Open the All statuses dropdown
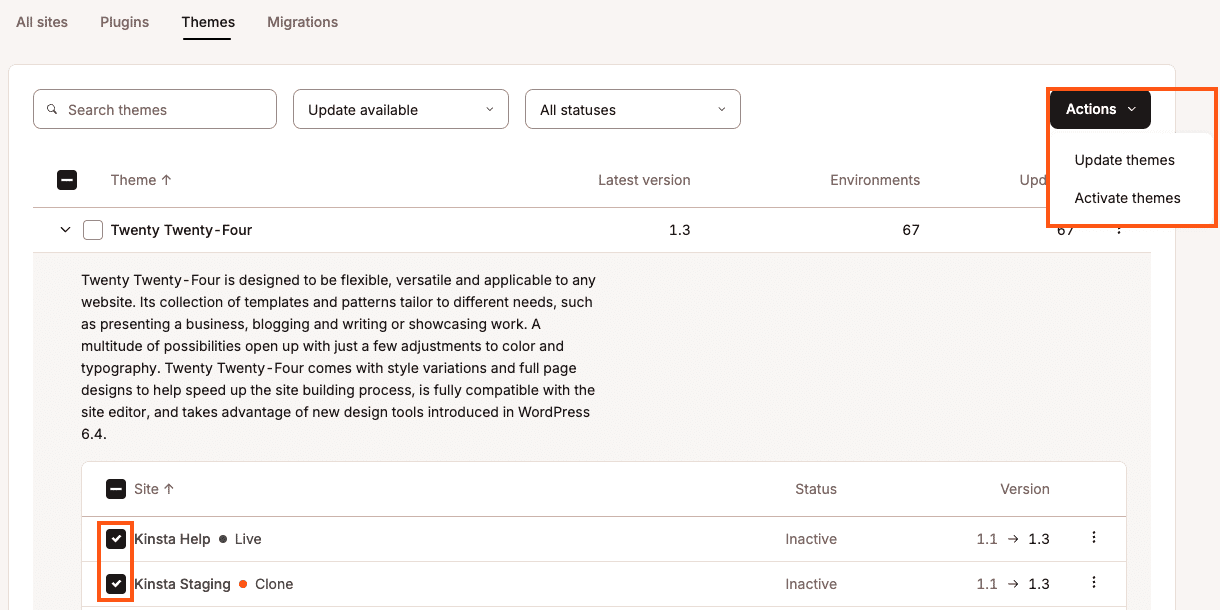 633,109
